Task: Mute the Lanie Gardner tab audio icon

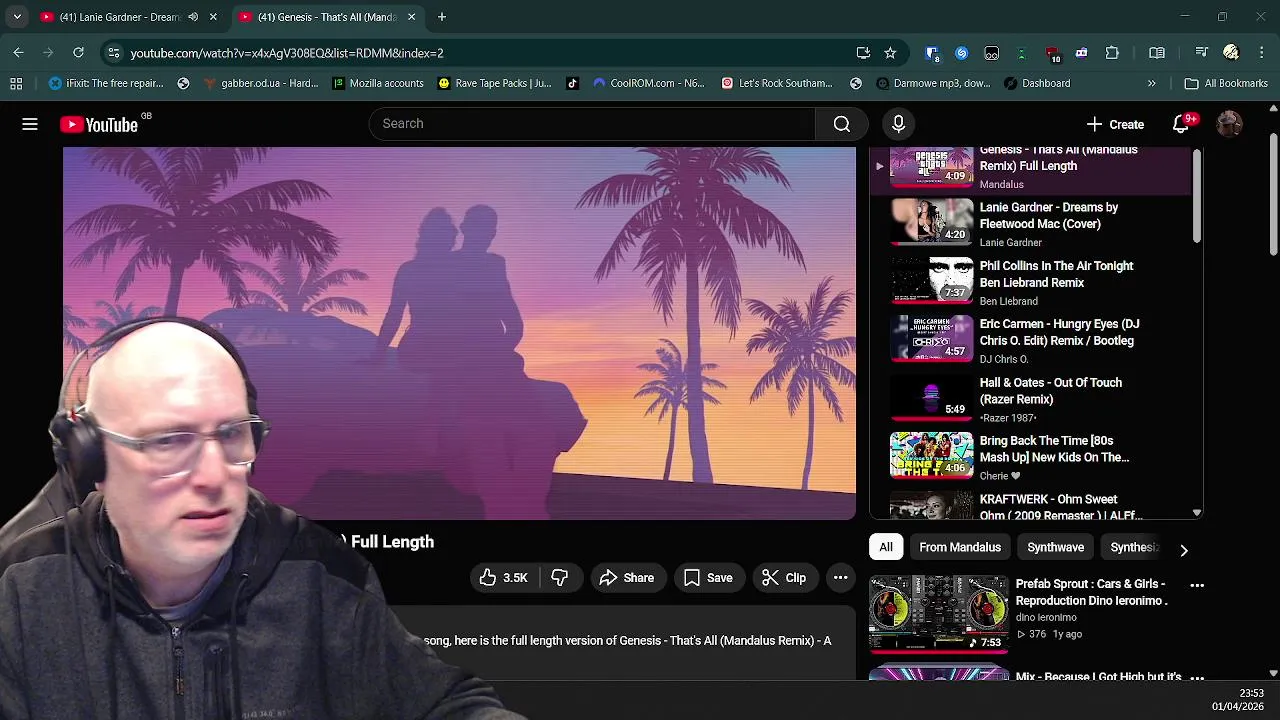Action: point(193,17)
